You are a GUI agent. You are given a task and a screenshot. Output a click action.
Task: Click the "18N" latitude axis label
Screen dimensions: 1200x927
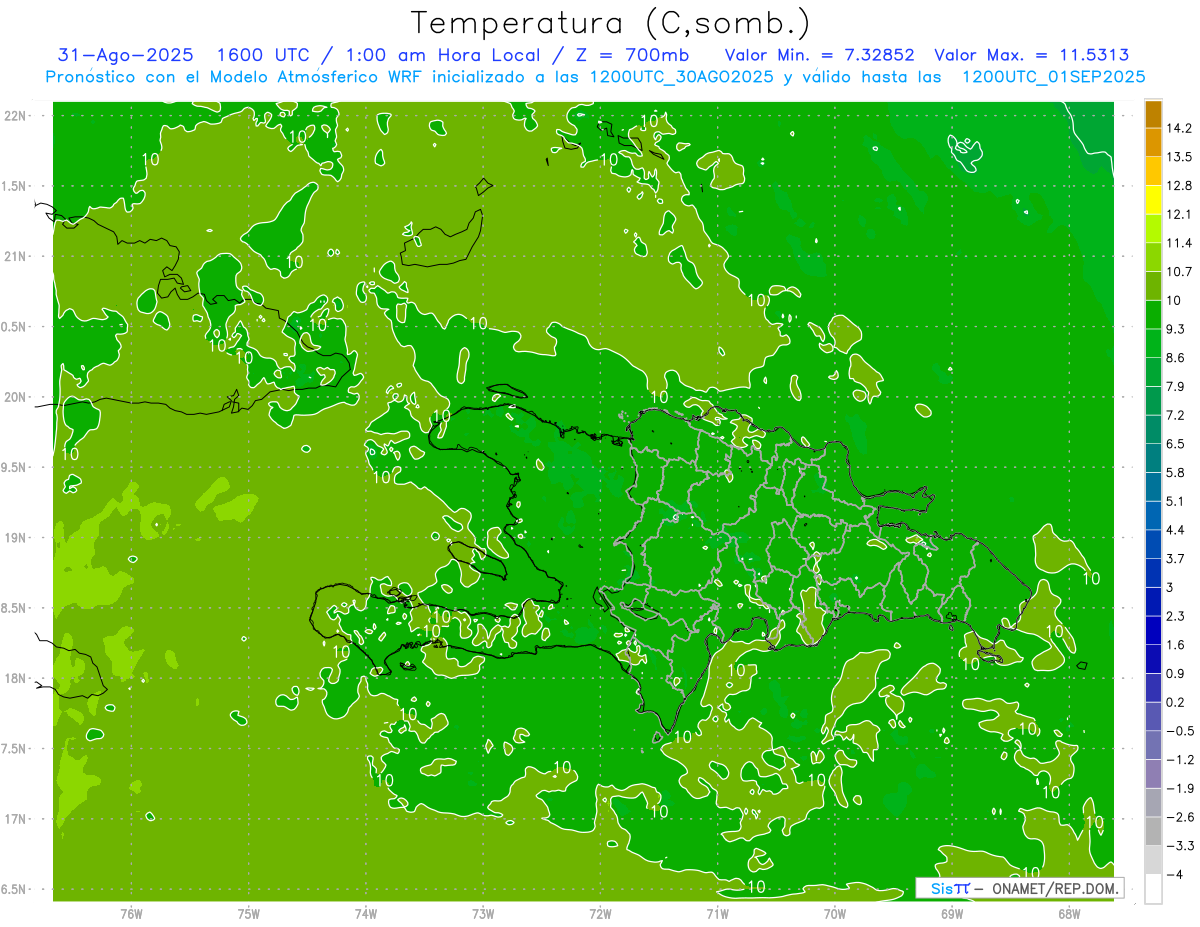tap(15, 679)
